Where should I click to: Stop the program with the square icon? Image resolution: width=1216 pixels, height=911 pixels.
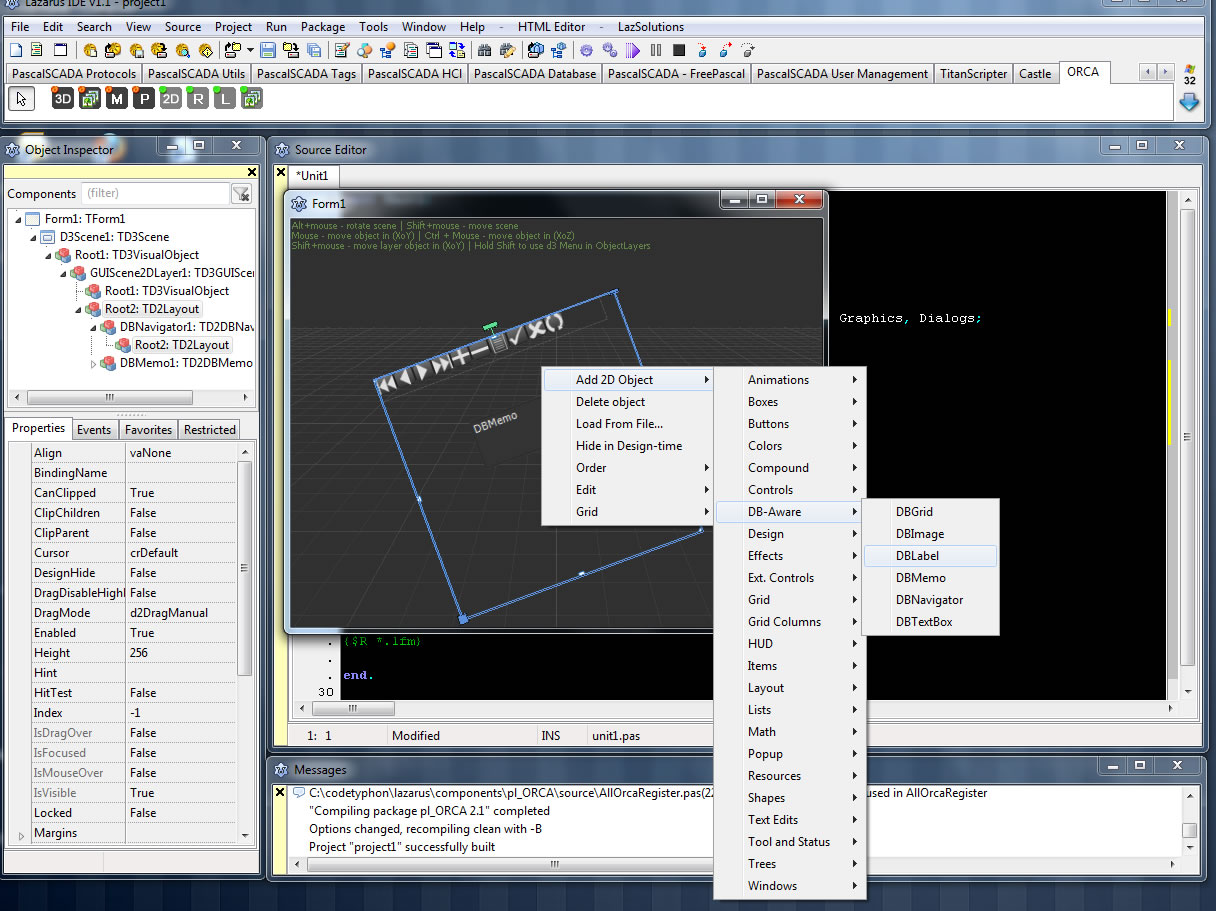click(679, 50)
